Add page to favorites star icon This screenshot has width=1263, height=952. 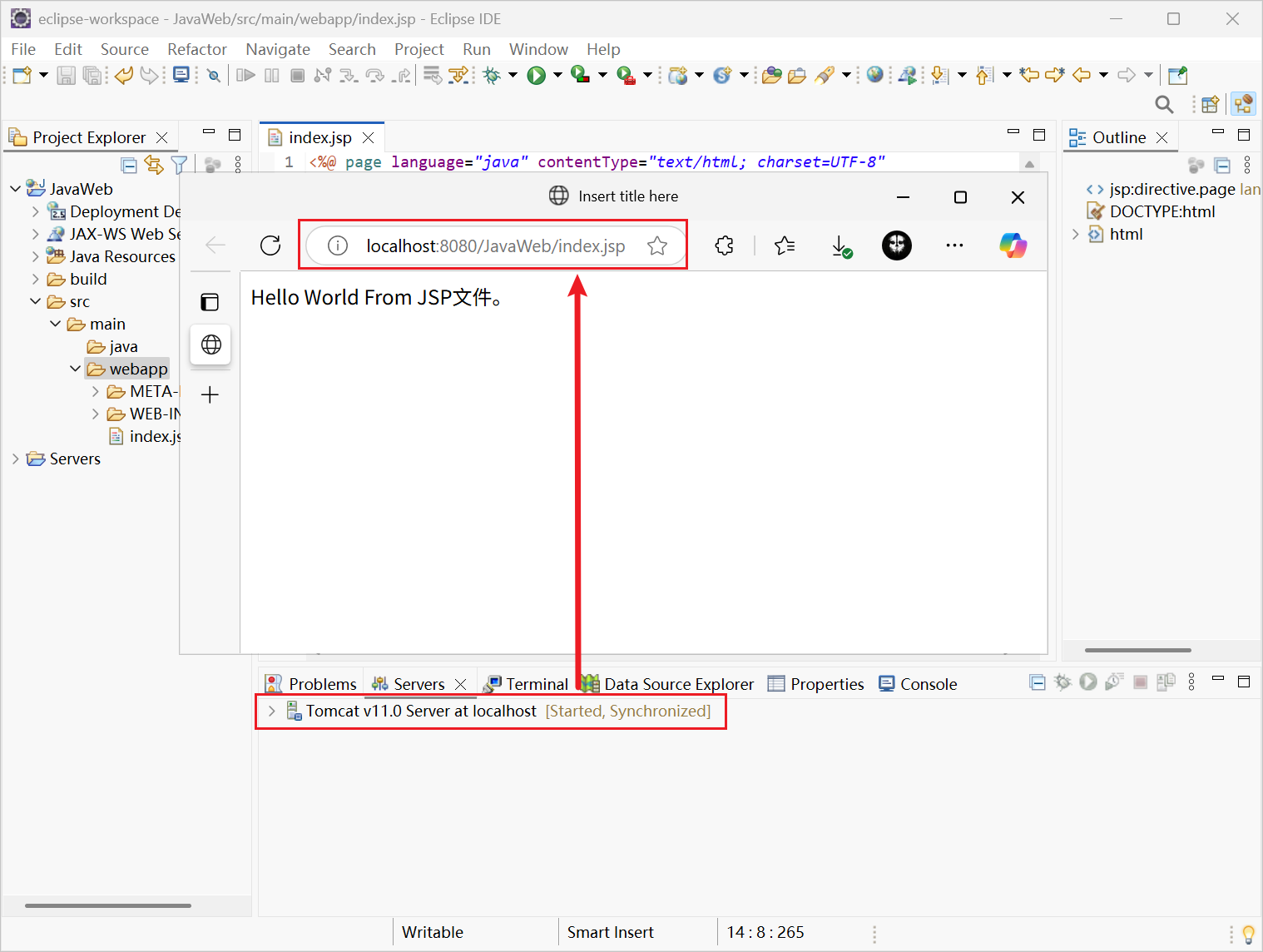[x=657, y=245]
